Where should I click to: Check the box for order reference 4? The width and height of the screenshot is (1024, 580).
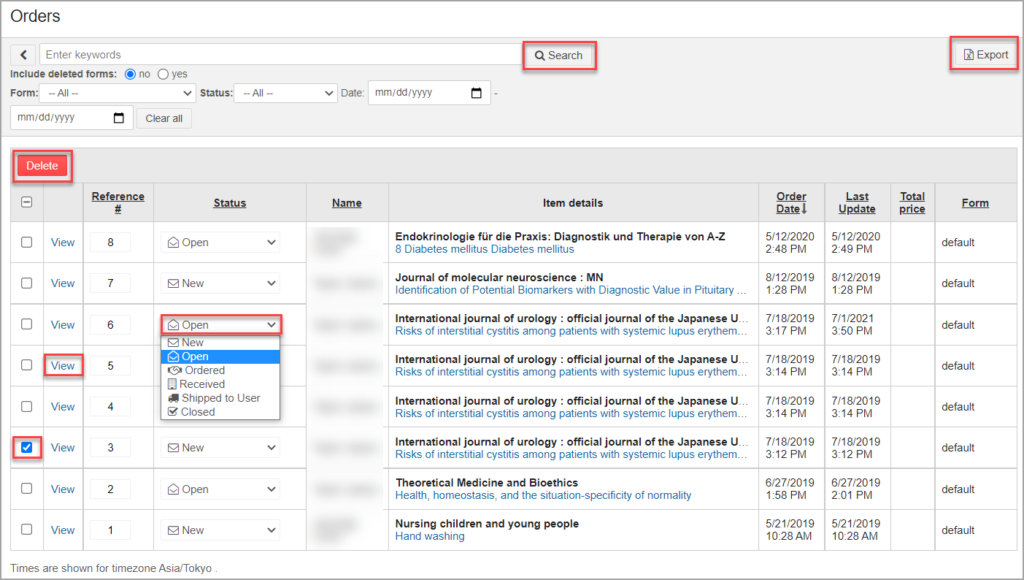click(x=27, y=406)
